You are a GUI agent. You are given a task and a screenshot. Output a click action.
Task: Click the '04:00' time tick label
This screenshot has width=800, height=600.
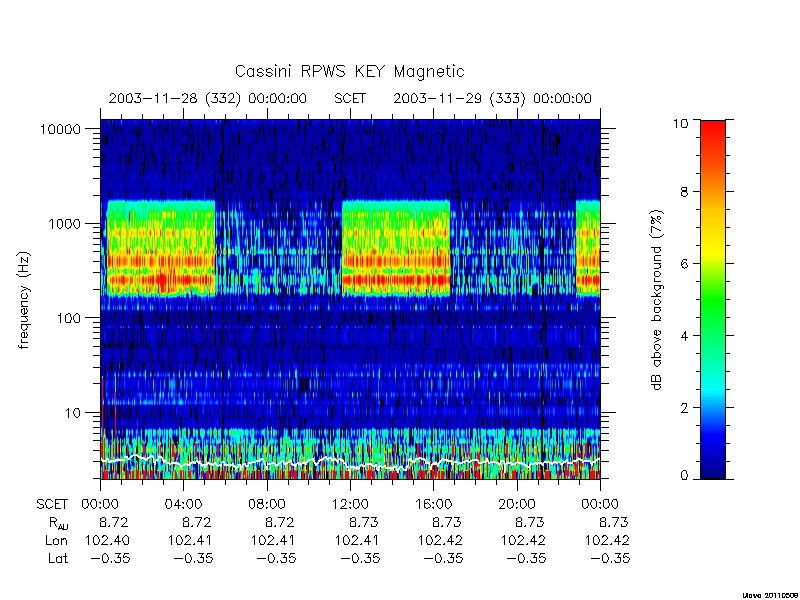pos(183,505)
